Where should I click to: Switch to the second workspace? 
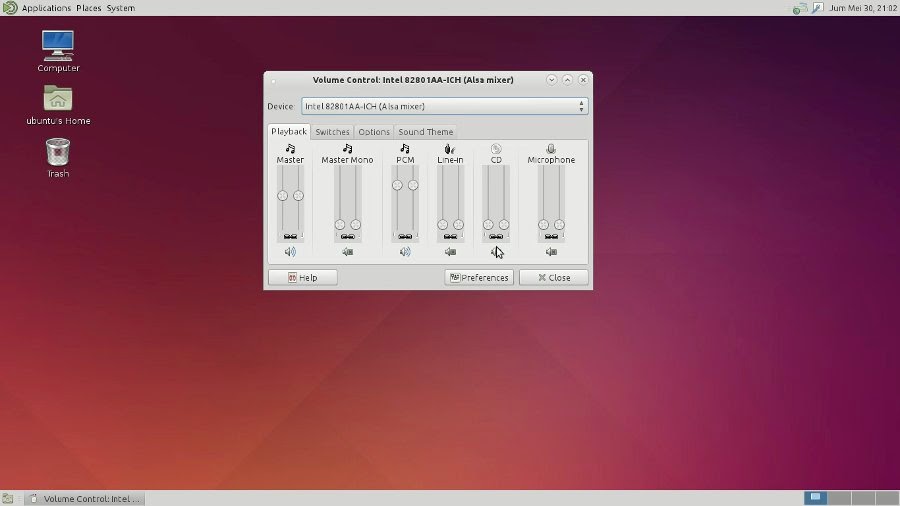(x=839, y=498)
